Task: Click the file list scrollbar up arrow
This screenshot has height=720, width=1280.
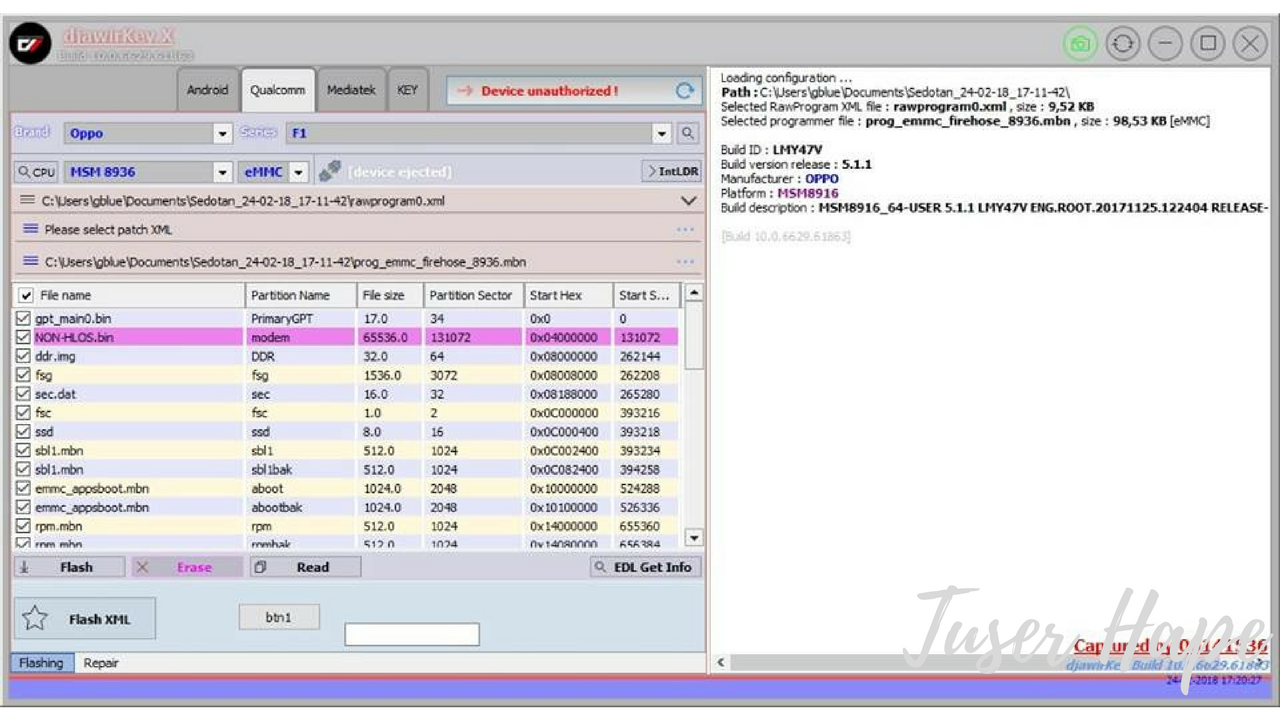Action: pyautogui.click(x=693, y=293)
